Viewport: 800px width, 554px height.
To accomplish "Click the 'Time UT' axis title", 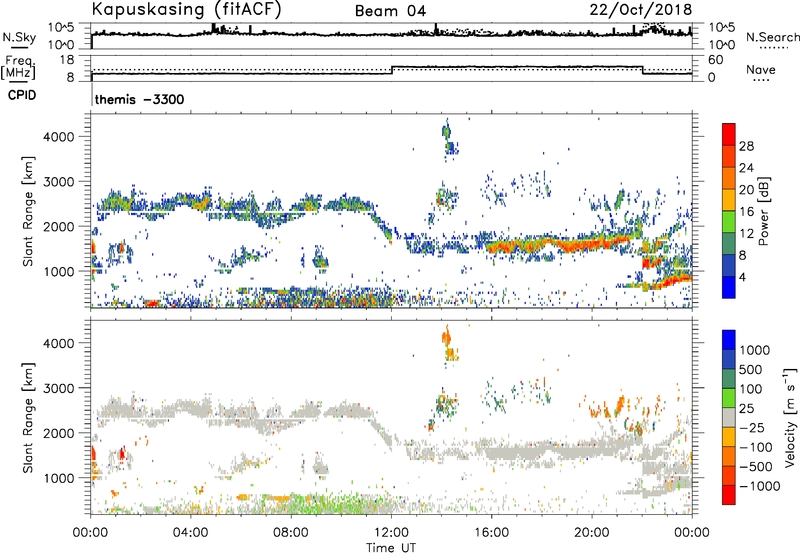I will click(x=391, y=548).
